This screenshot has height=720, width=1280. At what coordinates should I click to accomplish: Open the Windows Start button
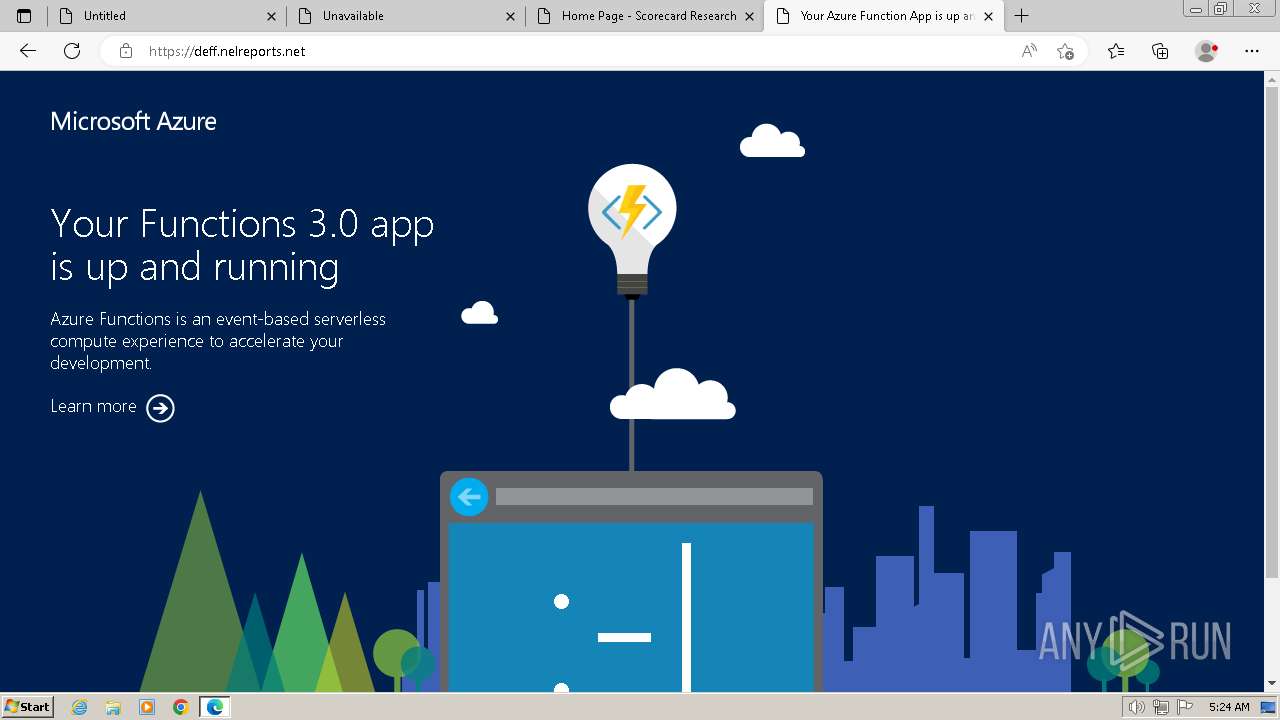click(27, 706)
